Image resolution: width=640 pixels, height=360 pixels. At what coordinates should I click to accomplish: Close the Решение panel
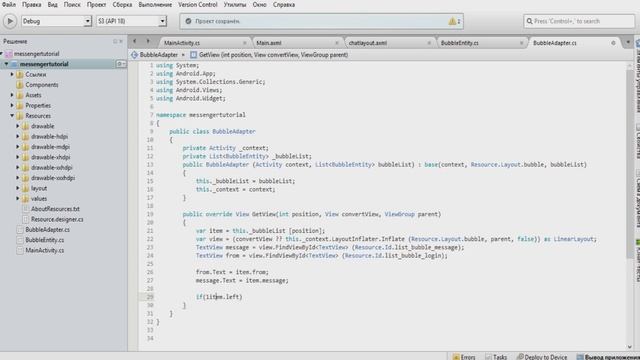click(x=121, y=41)
